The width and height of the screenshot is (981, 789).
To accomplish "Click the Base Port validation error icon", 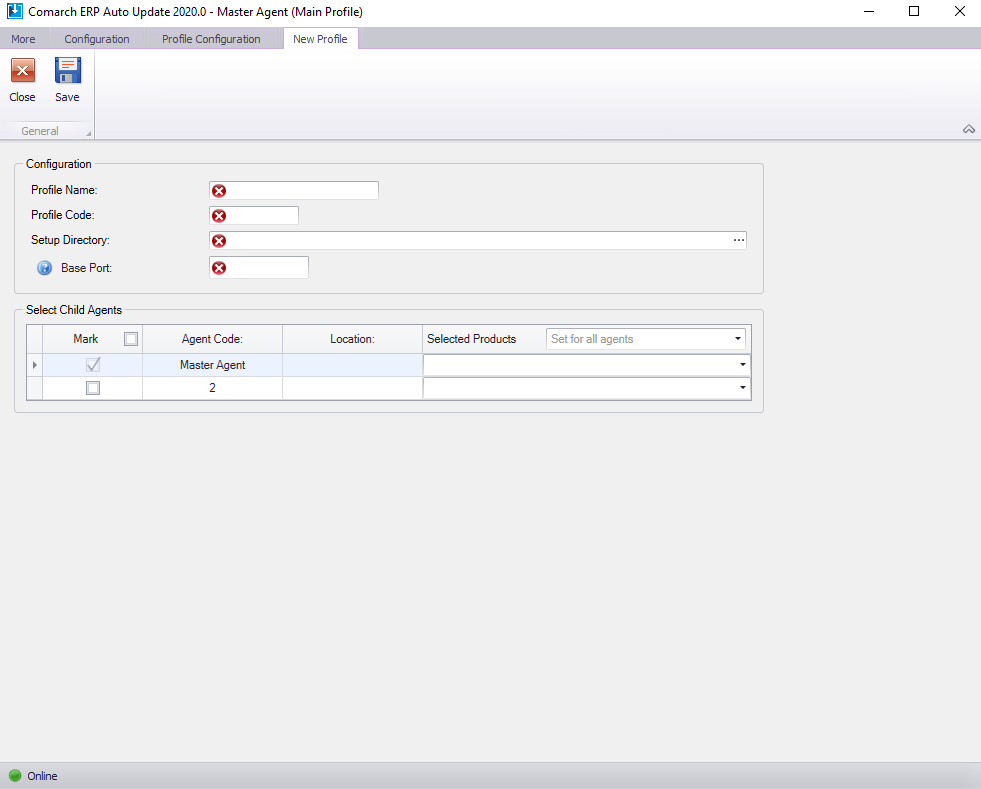I will click(219, 268).
